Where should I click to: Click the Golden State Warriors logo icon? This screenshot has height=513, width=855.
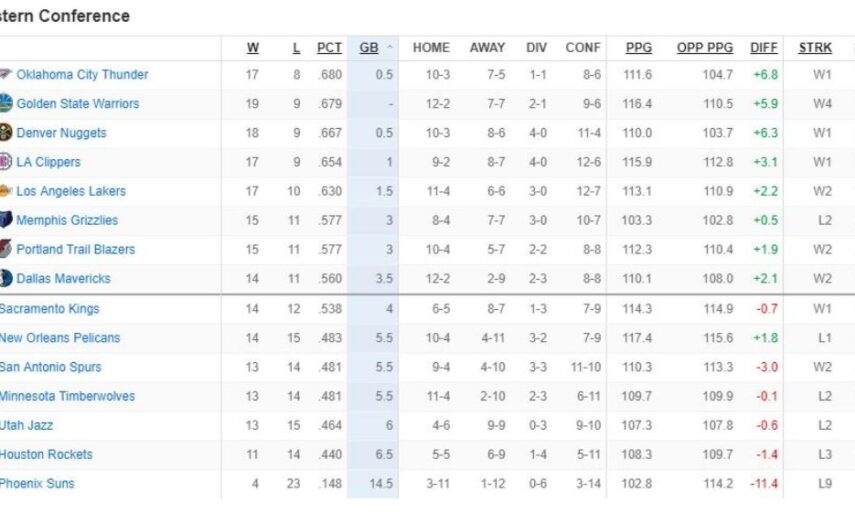pyautogui.click(x=6, y=103)
